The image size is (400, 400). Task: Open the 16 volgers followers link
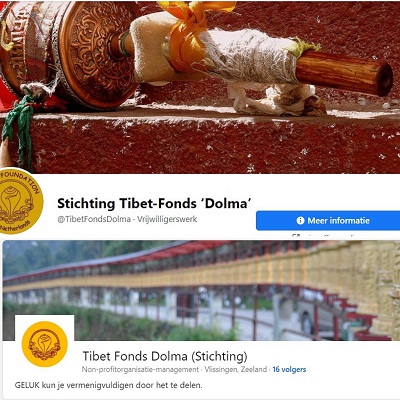[x=289, y=369]
